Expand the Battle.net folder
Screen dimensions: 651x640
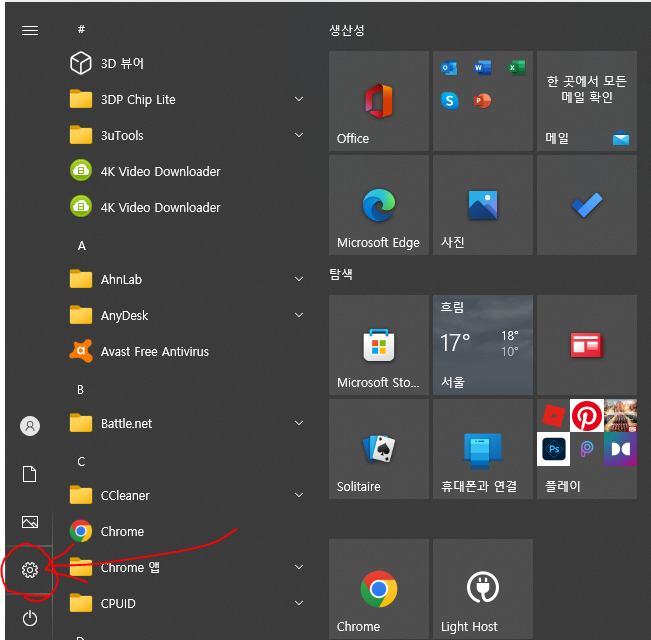[x=299, y=423]
